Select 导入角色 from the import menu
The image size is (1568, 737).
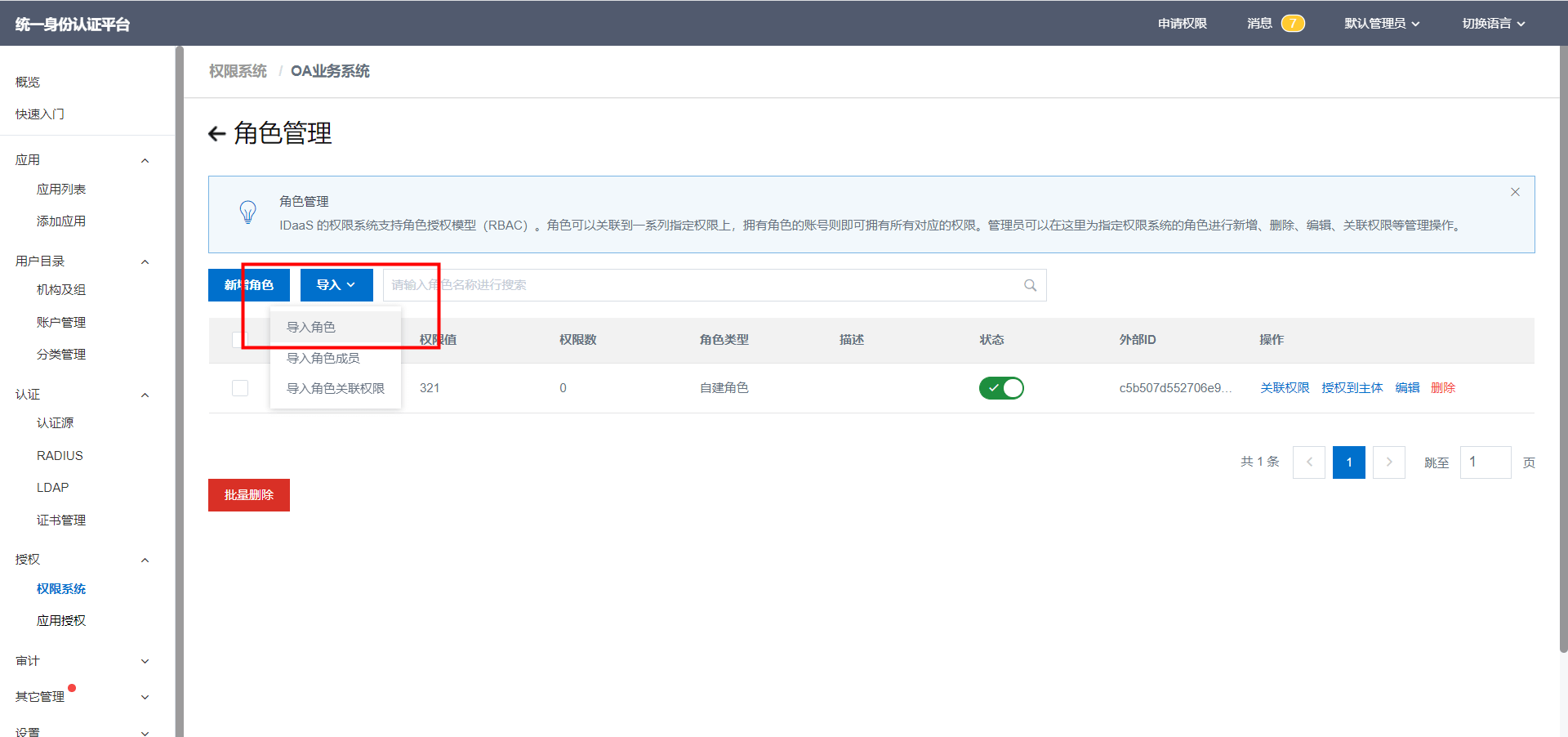311,327
